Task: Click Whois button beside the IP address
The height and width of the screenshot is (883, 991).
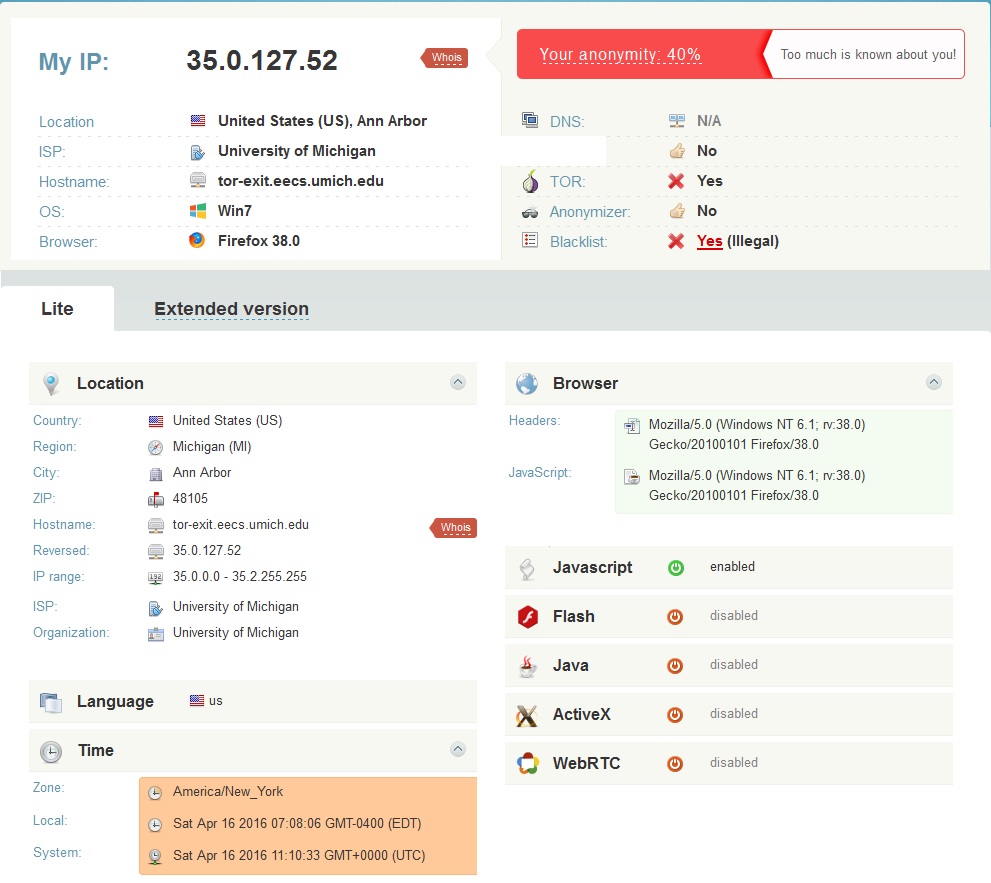Action: tap(445, 58)
